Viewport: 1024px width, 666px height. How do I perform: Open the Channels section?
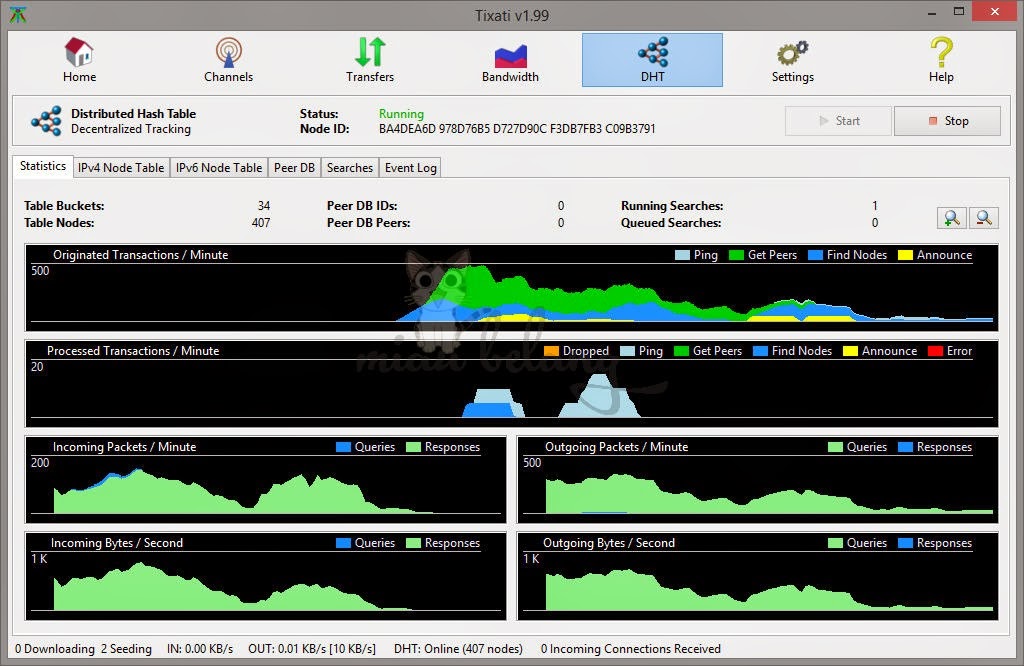(x=229, y=60)
